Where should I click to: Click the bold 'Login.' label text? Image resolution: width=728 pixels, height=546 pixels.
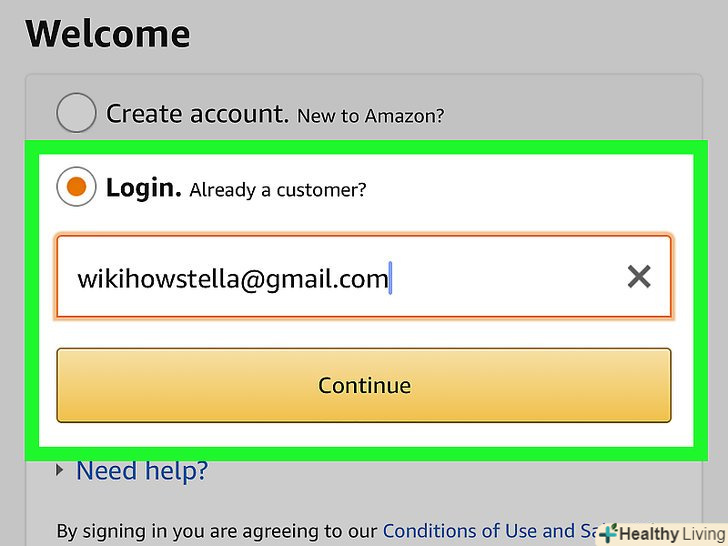[x=143, y=187]
